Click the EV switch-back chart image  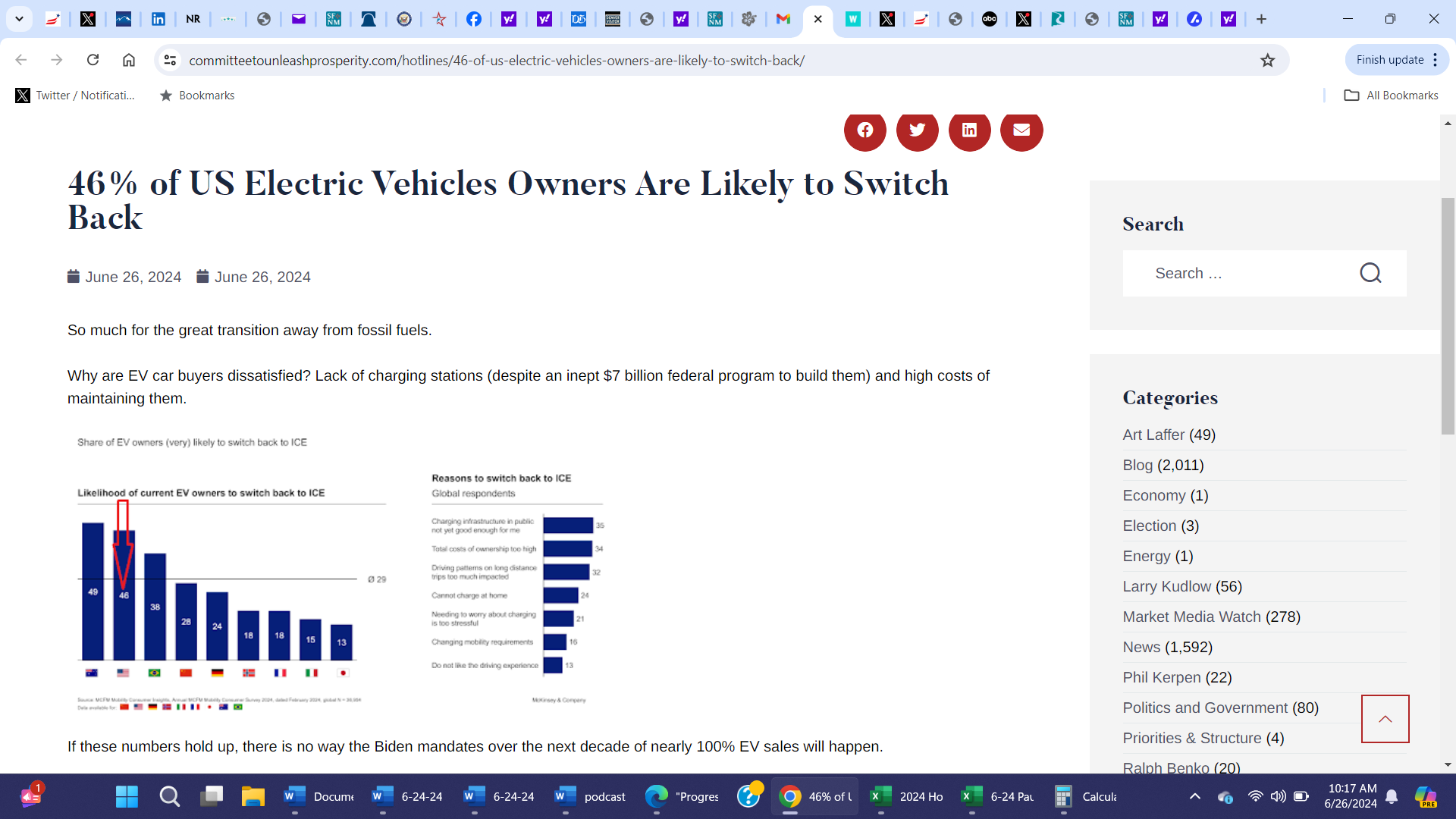tap(341, 573)
